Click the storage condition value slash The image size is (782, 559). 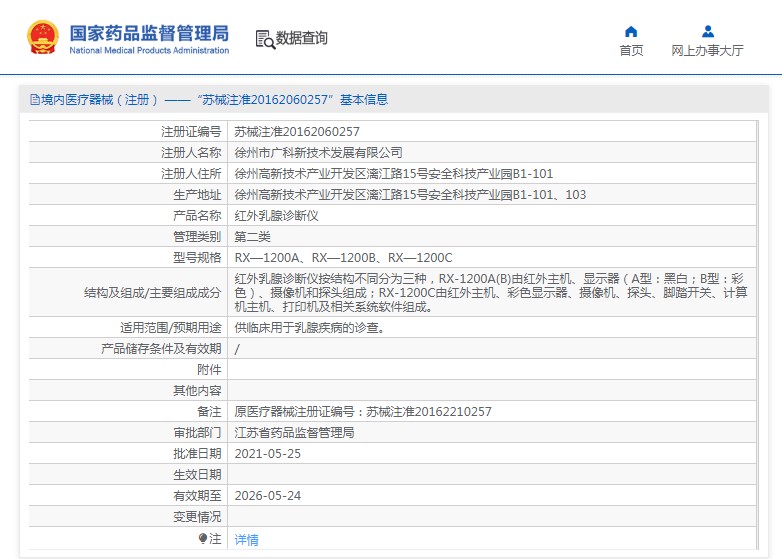coord(237,349)
